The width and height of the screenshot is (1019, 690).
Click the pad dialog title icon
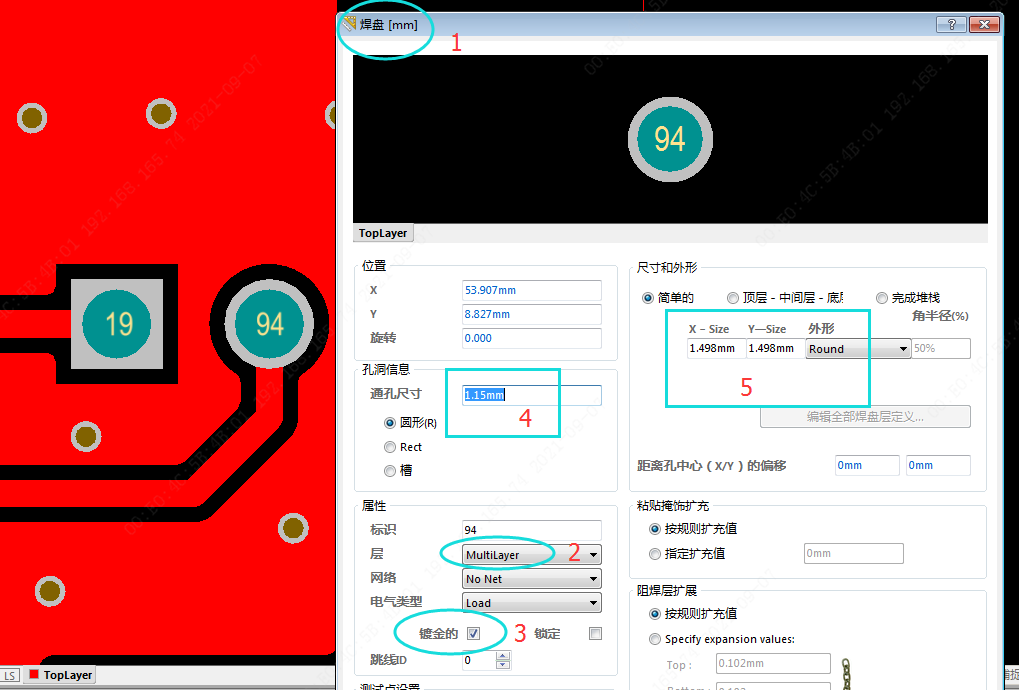(349, 24)
